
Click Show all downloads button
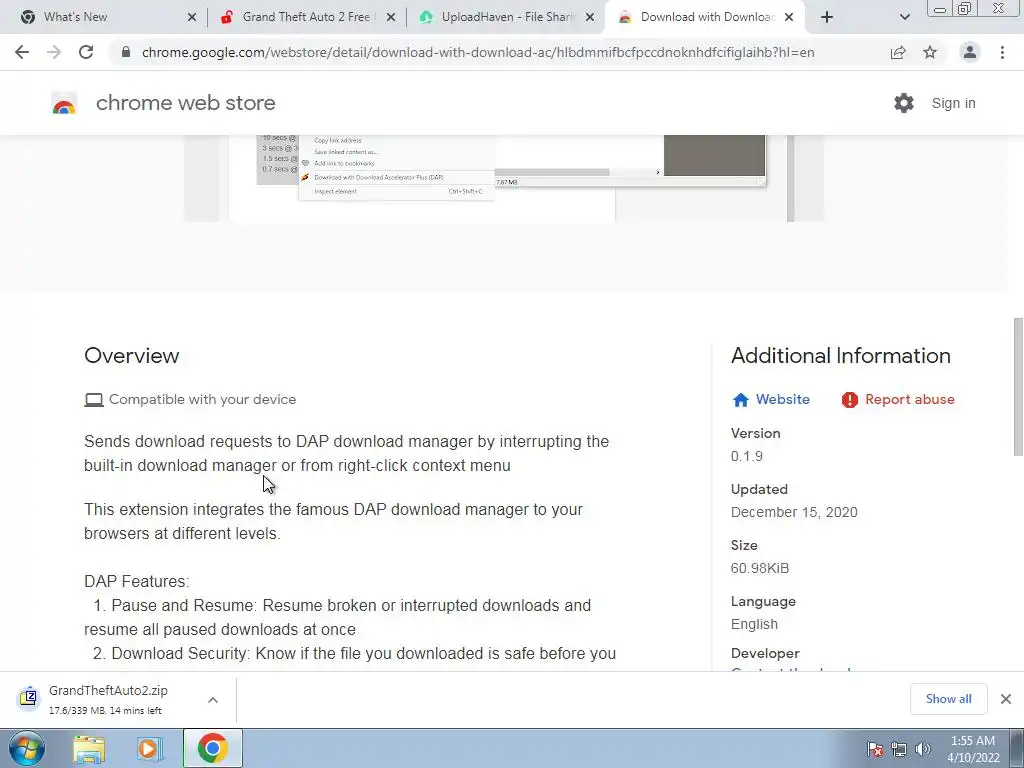pos(948,699)
